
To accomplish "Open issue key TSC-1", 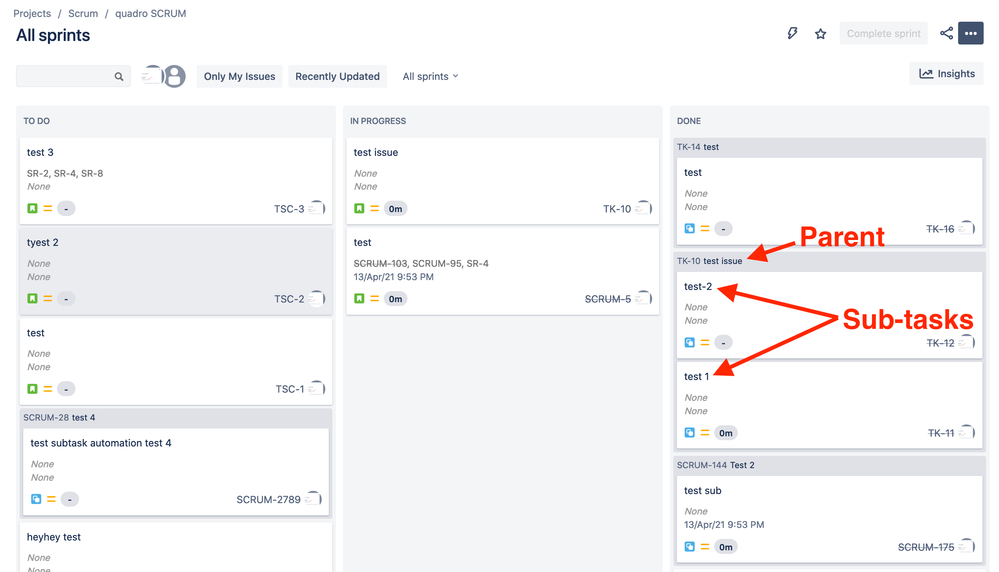I will tap(290, 389).
